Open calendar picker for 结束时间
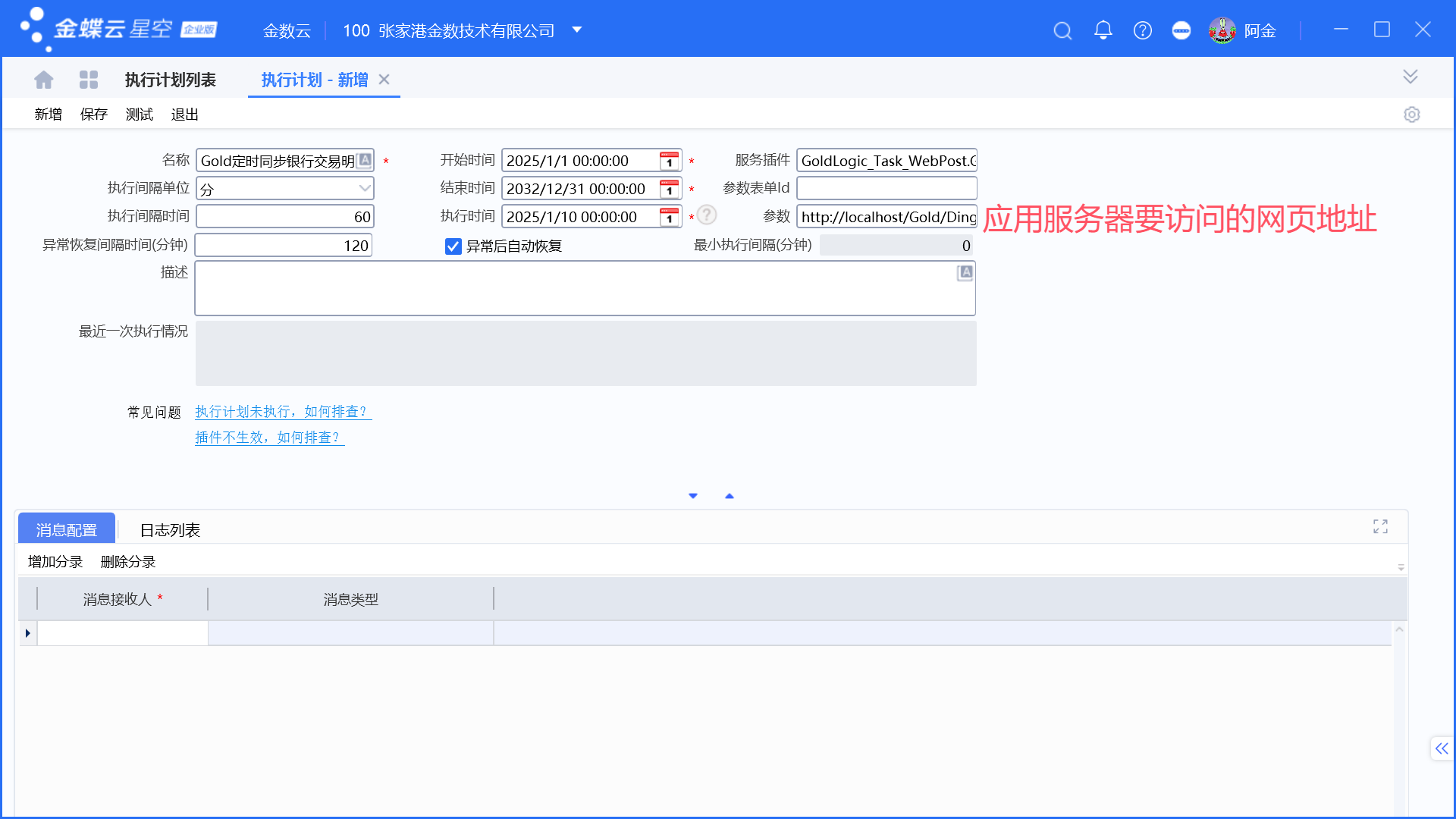Screen dimensions: 1456x819 [x=669, y=189]
